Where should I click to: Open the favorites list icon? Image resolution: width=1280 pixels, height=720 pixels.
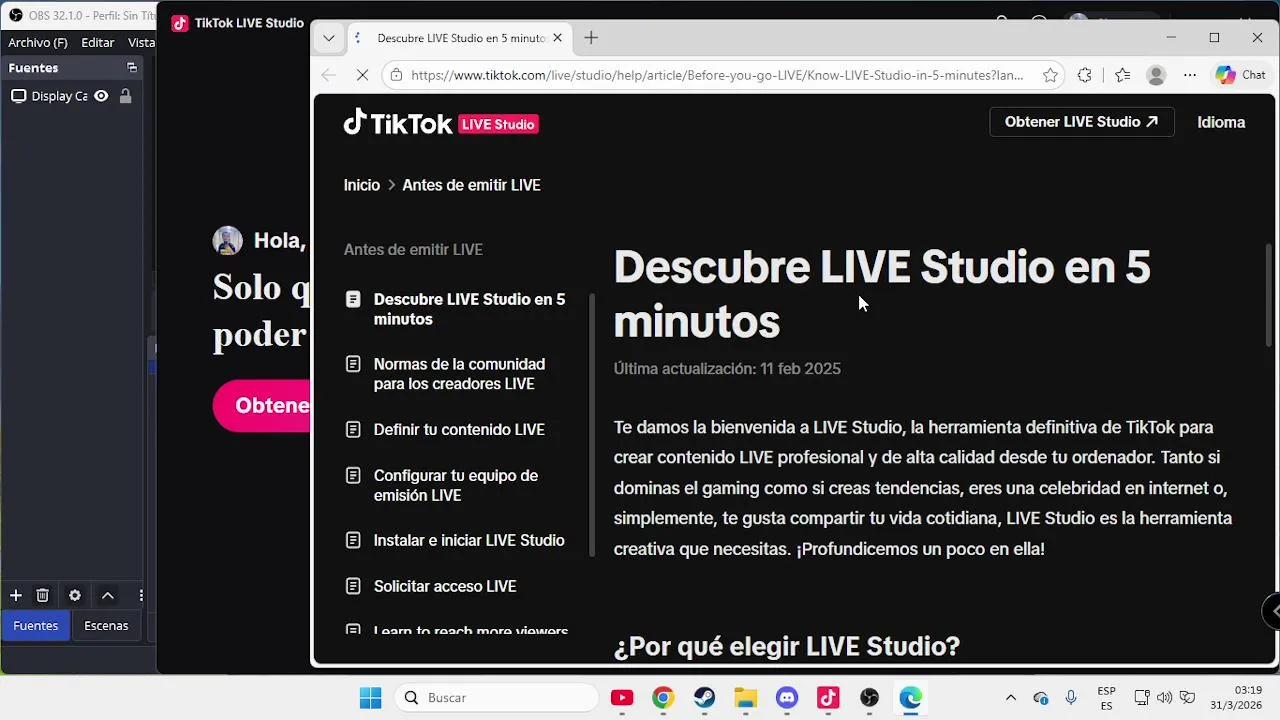(x=1123, y=75)
